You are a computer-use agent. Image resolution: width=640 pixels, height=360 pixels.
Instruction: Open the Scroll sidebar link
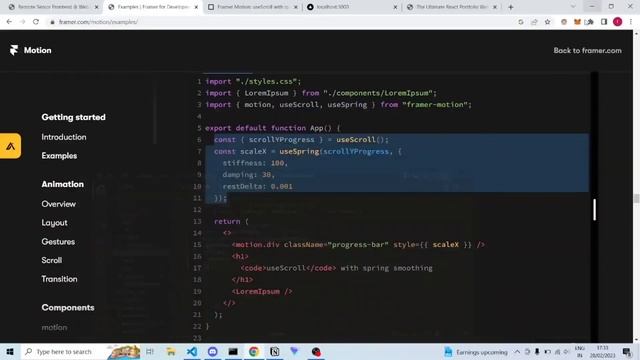(x=51, y=260)
